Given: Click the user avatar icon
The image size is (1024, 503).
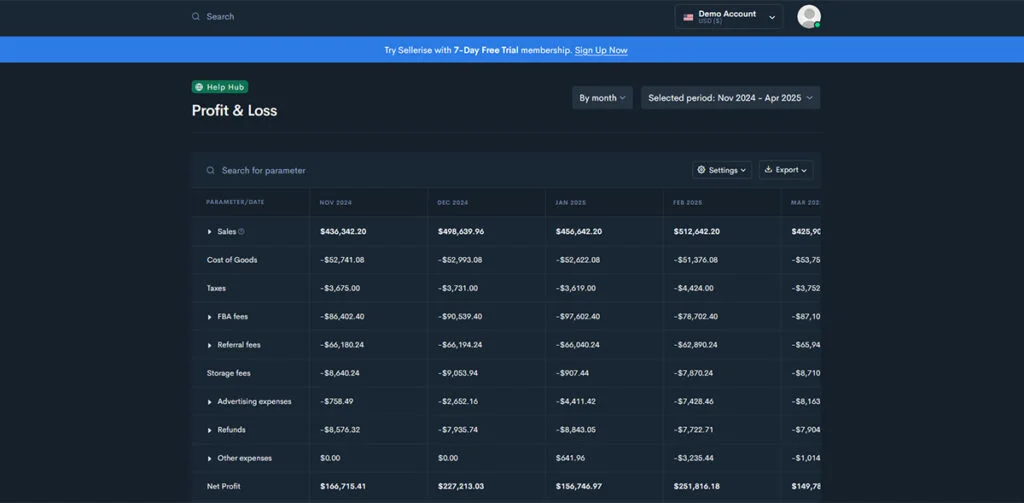Looking at the screenshot, I should pos(808,16).
